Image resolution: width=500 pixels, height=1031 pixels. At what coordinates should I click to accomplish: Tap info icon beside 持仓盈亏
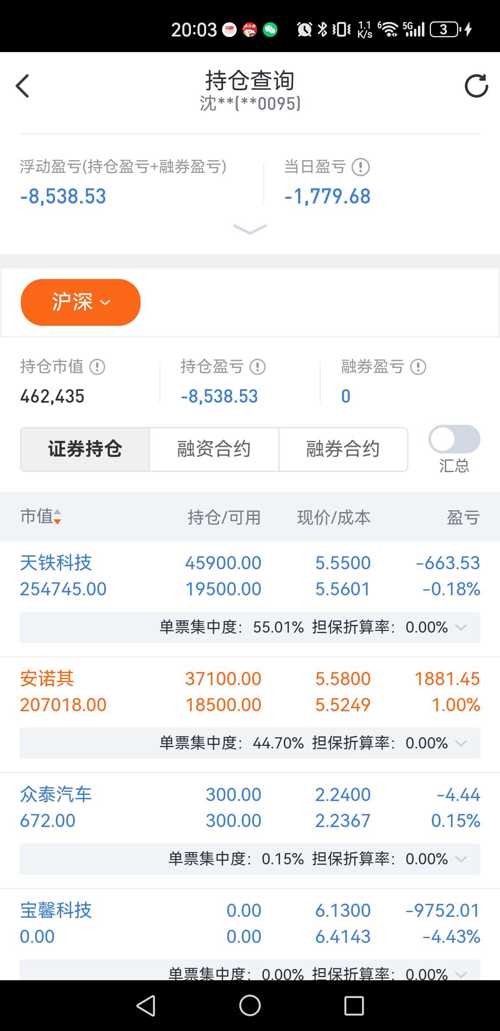click(258, 367)
